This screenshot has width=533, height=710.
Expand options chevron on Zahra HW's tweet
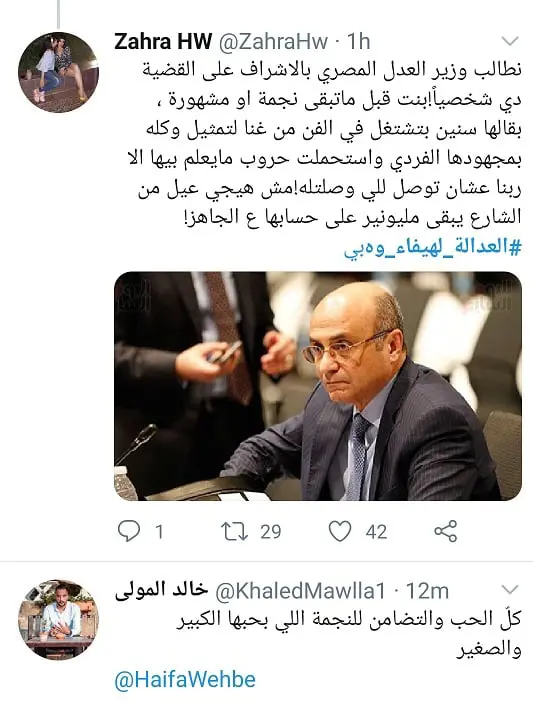pyautogui.click(x=510, y=42)
